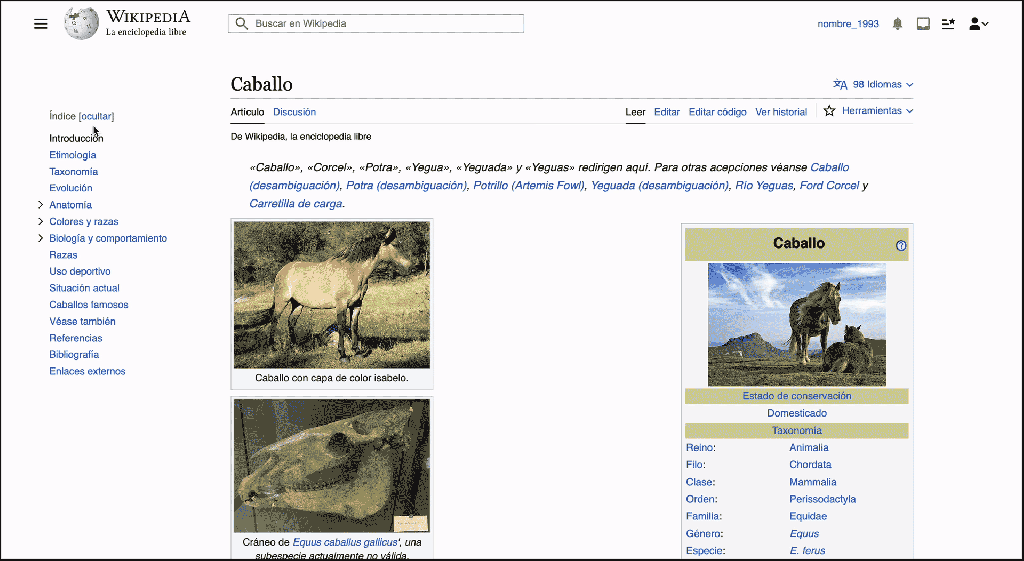Open the Ver historial tab

(x=781, y=112)
